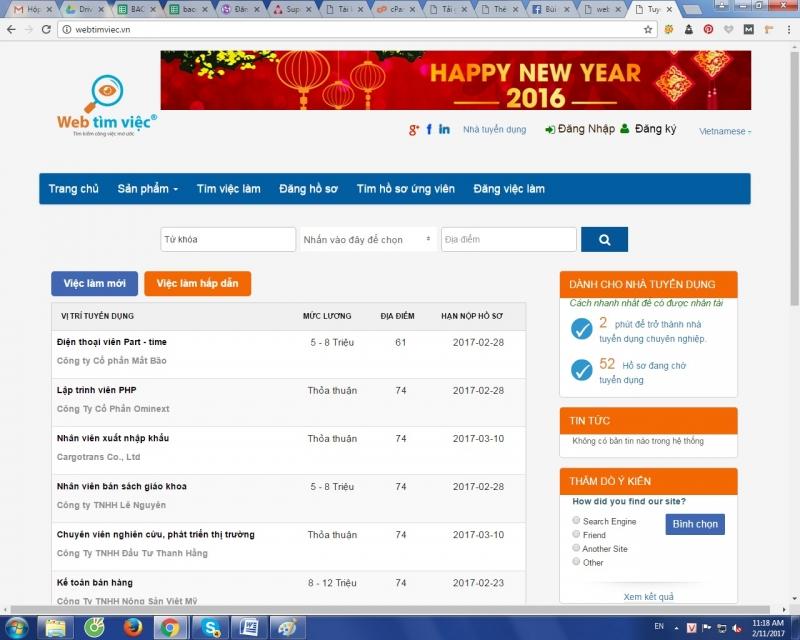
Task: Expand the Sản phẩm dropdown menu
Action: pyautogui.click(x=147, y=189)
